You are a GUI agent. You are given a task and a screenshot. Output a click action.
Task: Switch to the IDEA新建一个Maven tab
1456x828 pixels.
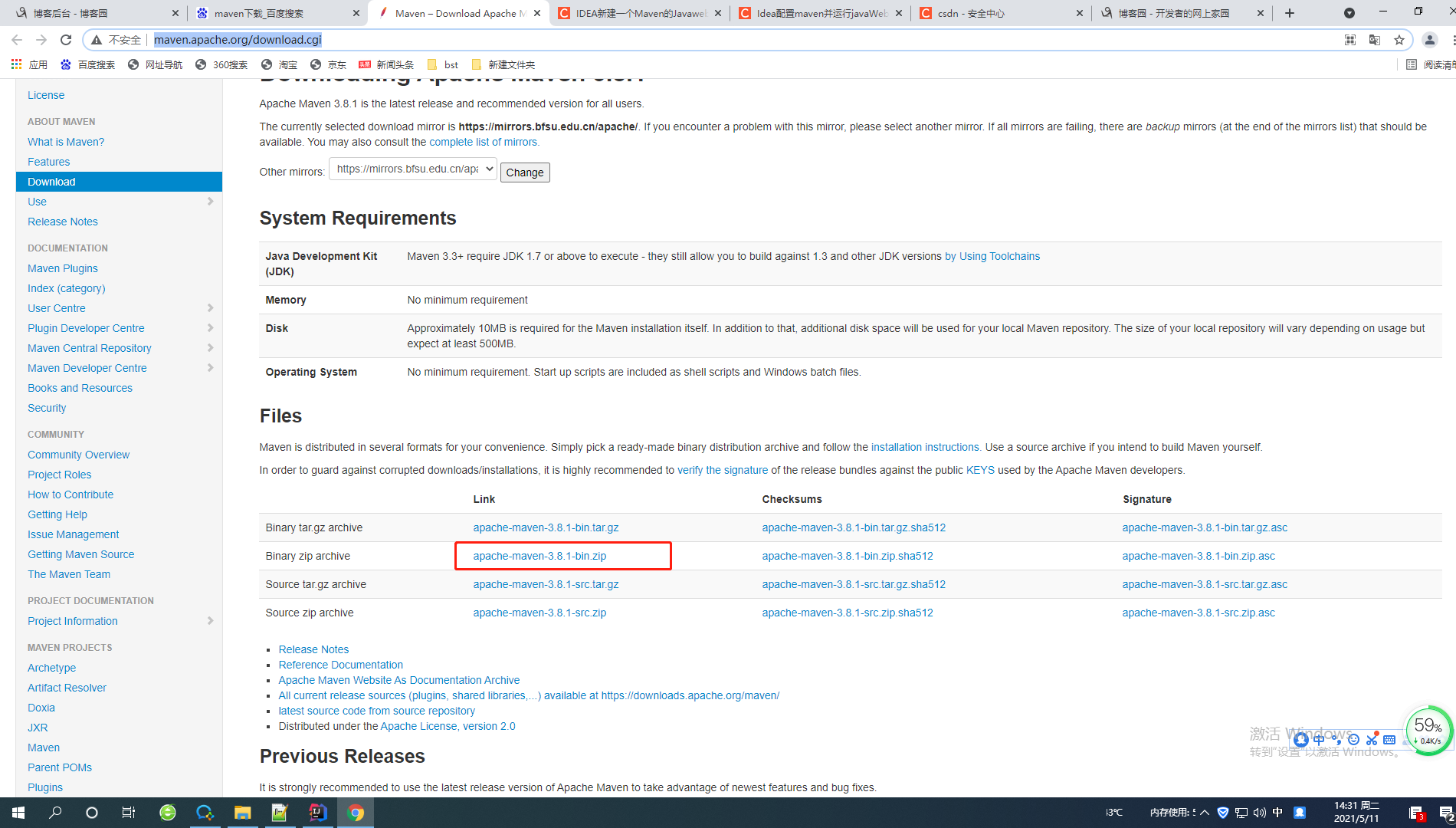[639, 13]
